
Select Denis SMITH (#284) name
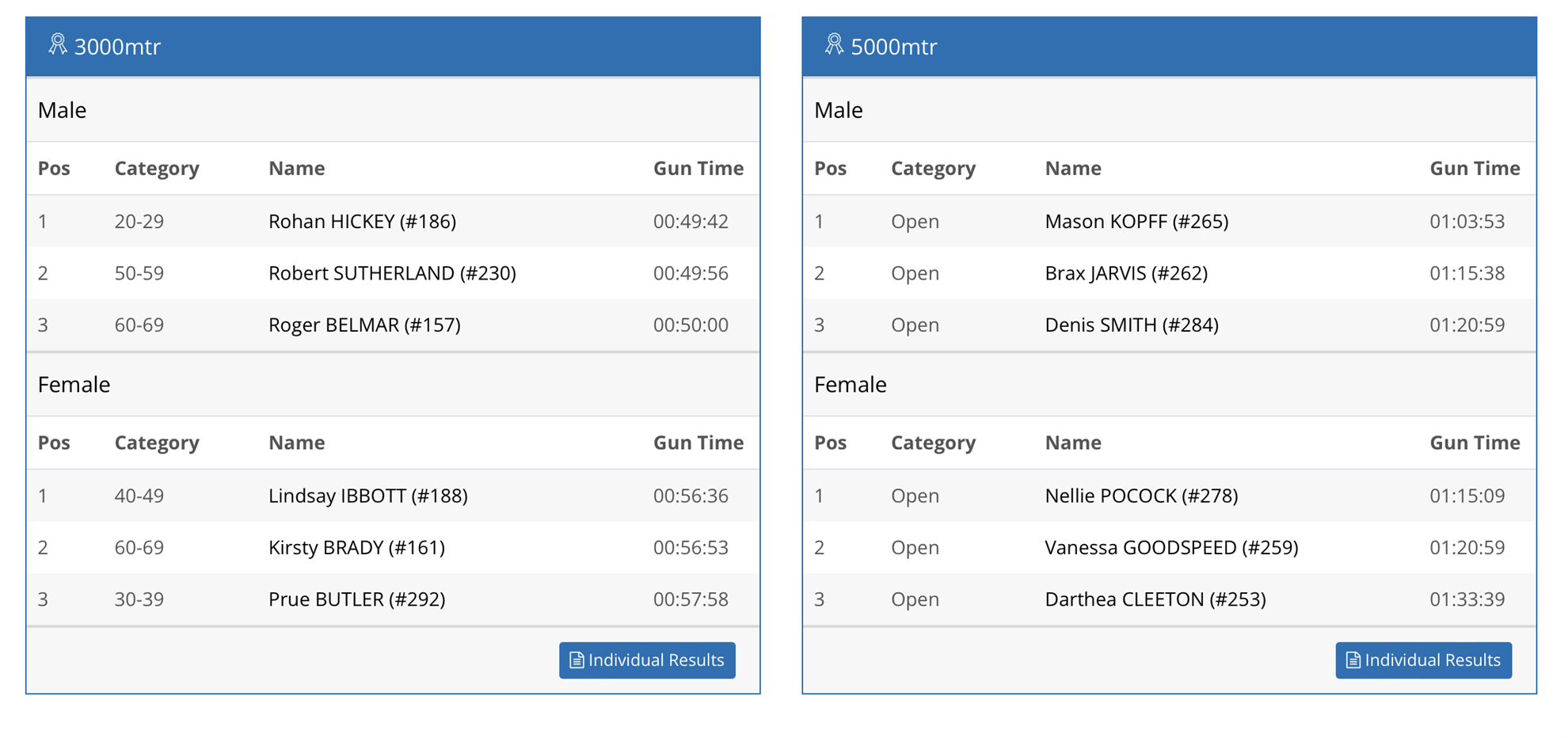[x=1132, y=325]
